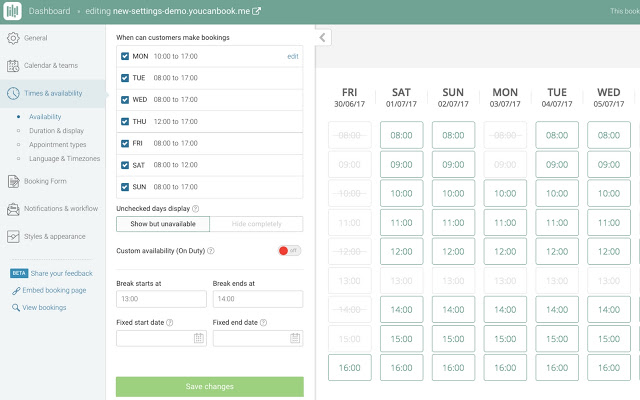Image resolution: width=640 pixels, height=400 pixels.
Task: Collapse the settings panel with chevron
Action: coord(323,37)
